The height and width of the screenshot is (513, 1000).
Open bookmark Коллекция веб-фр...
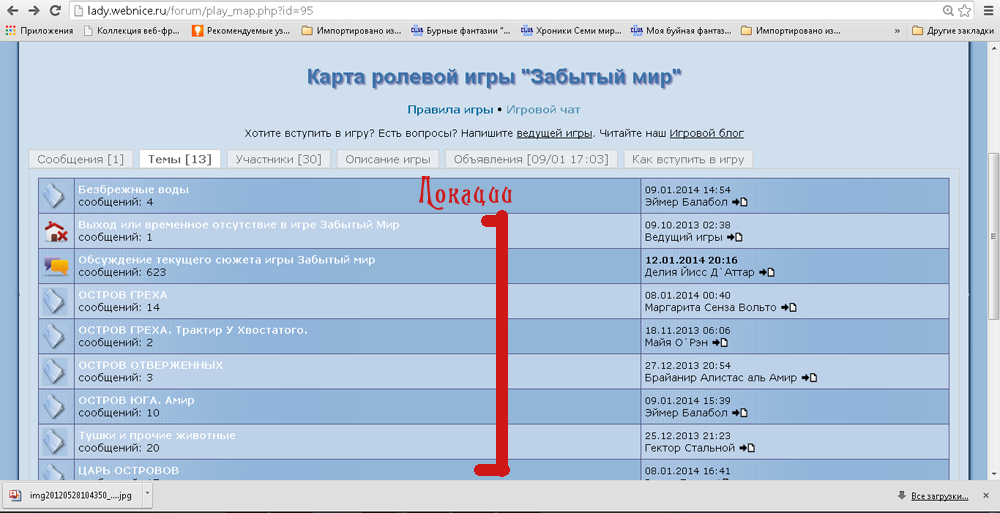point(134,30)
